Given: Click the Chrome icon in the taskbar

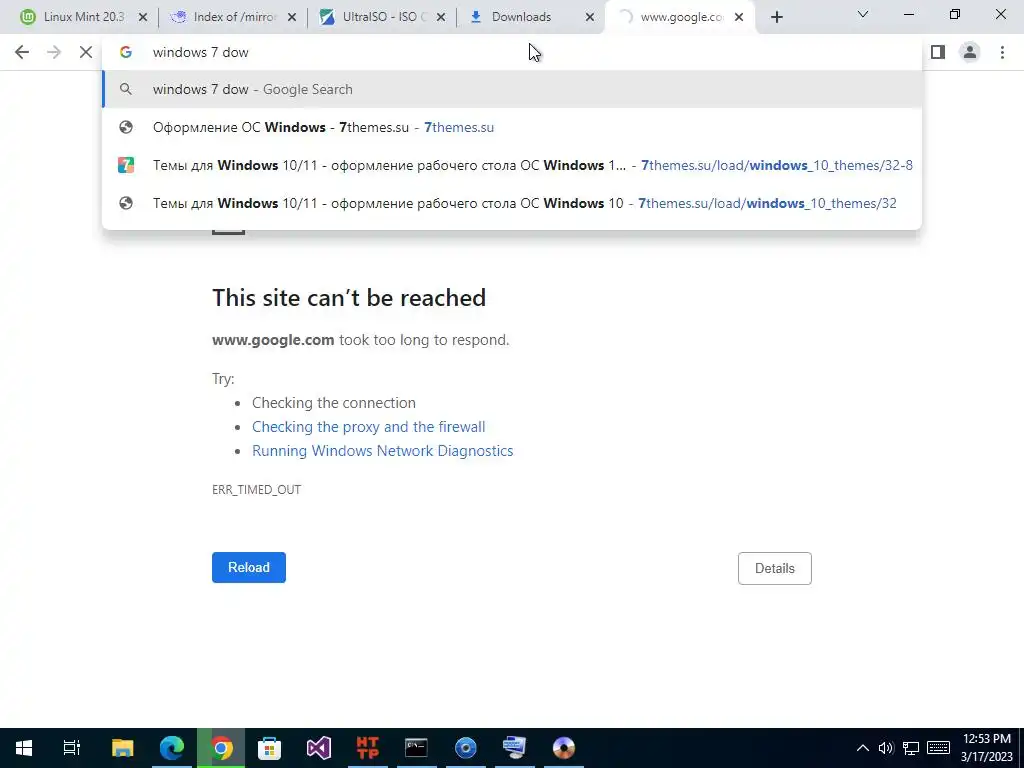Looking at the screenshot, I should pyautogui.click(x=221, y=748).
